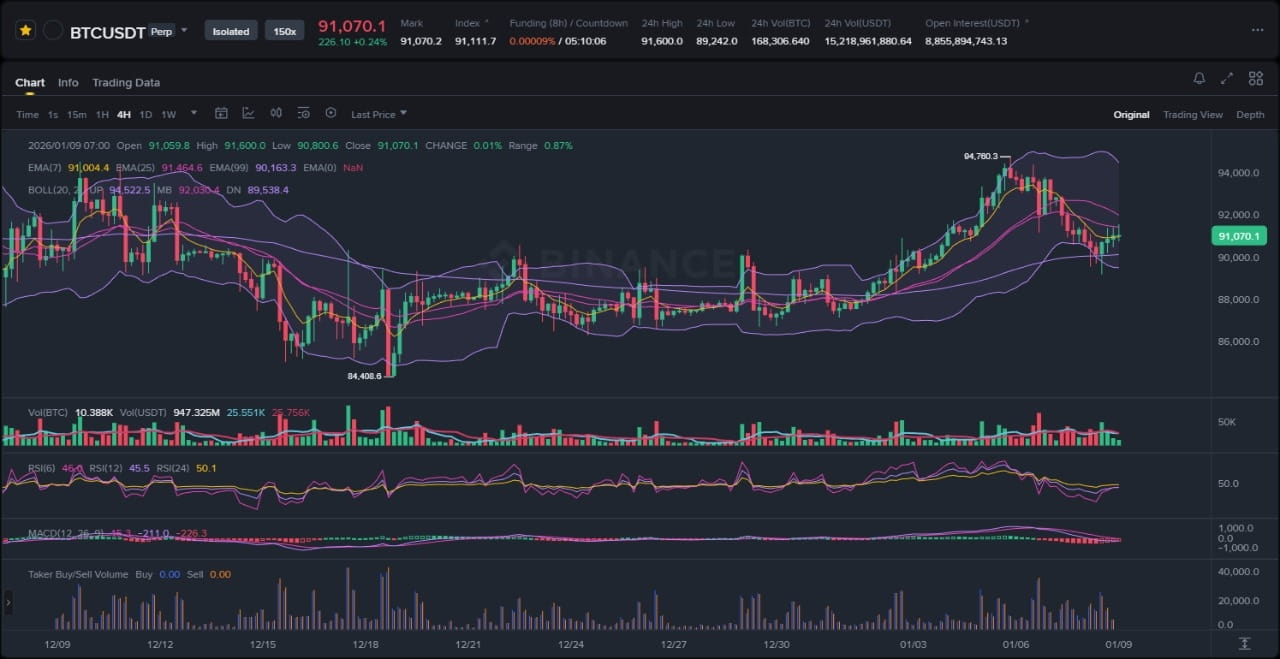Expand the BTCUSDT symbol selector dropdown

coord(184,30)
